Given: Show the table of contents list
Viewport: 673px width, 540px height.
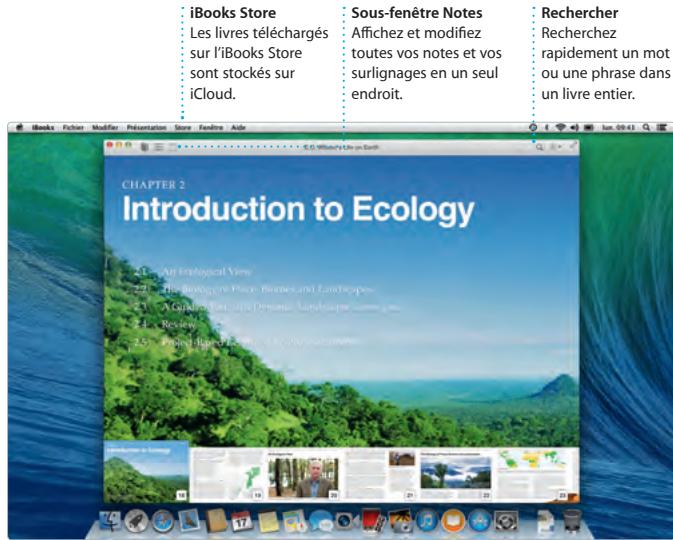Looking at the screenshot, I should point(159,147).
